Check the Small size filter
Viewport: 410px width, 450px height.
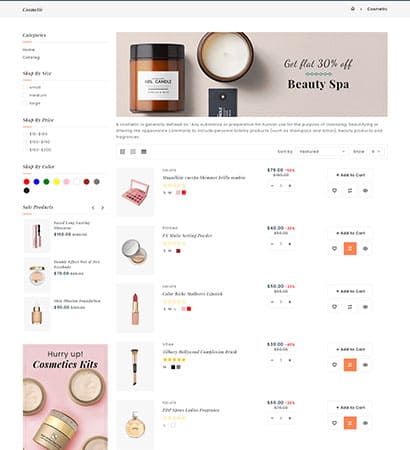point(25,87)
